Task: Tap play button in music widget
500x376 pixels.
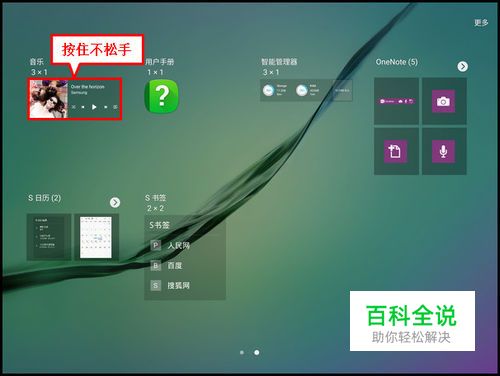Action: pos(94,107)
